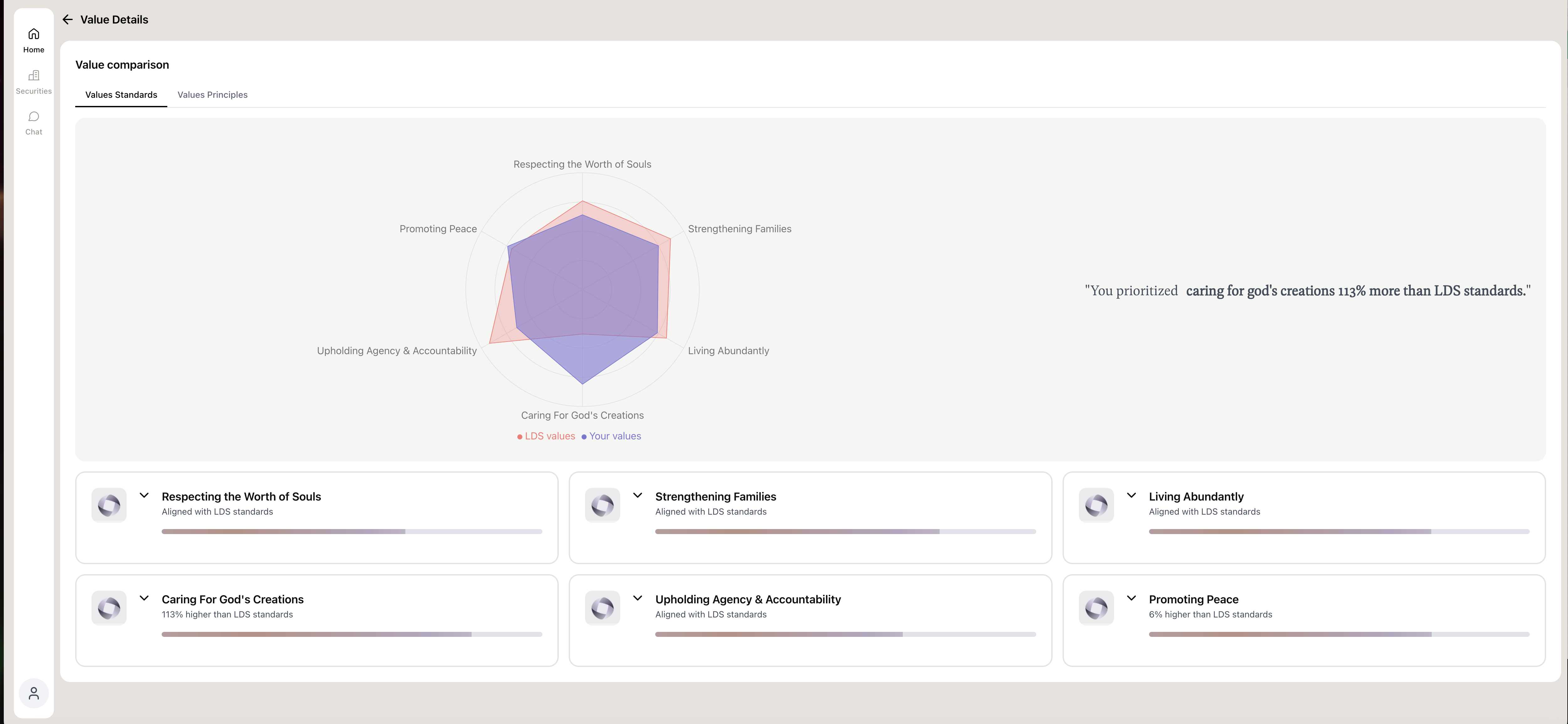
Task: Toggle Your values series in chart legend
Action: tap(611, 436)
